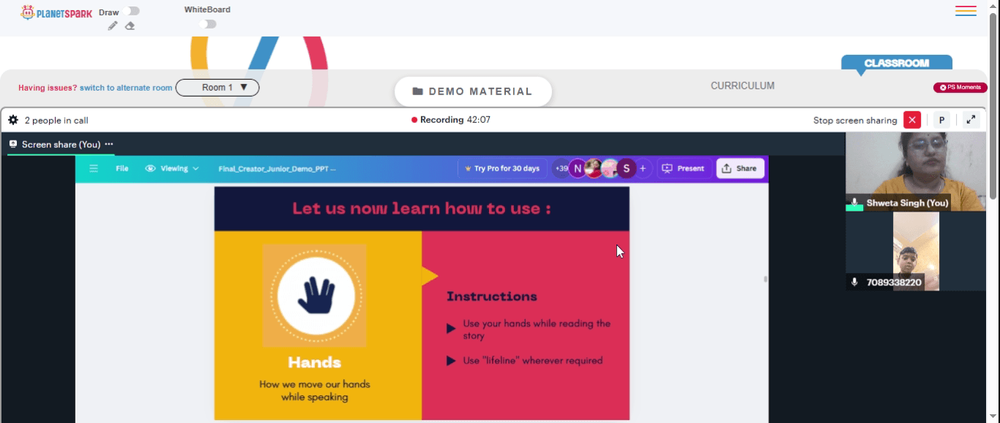Click the P button in call bar

point(941,120)
